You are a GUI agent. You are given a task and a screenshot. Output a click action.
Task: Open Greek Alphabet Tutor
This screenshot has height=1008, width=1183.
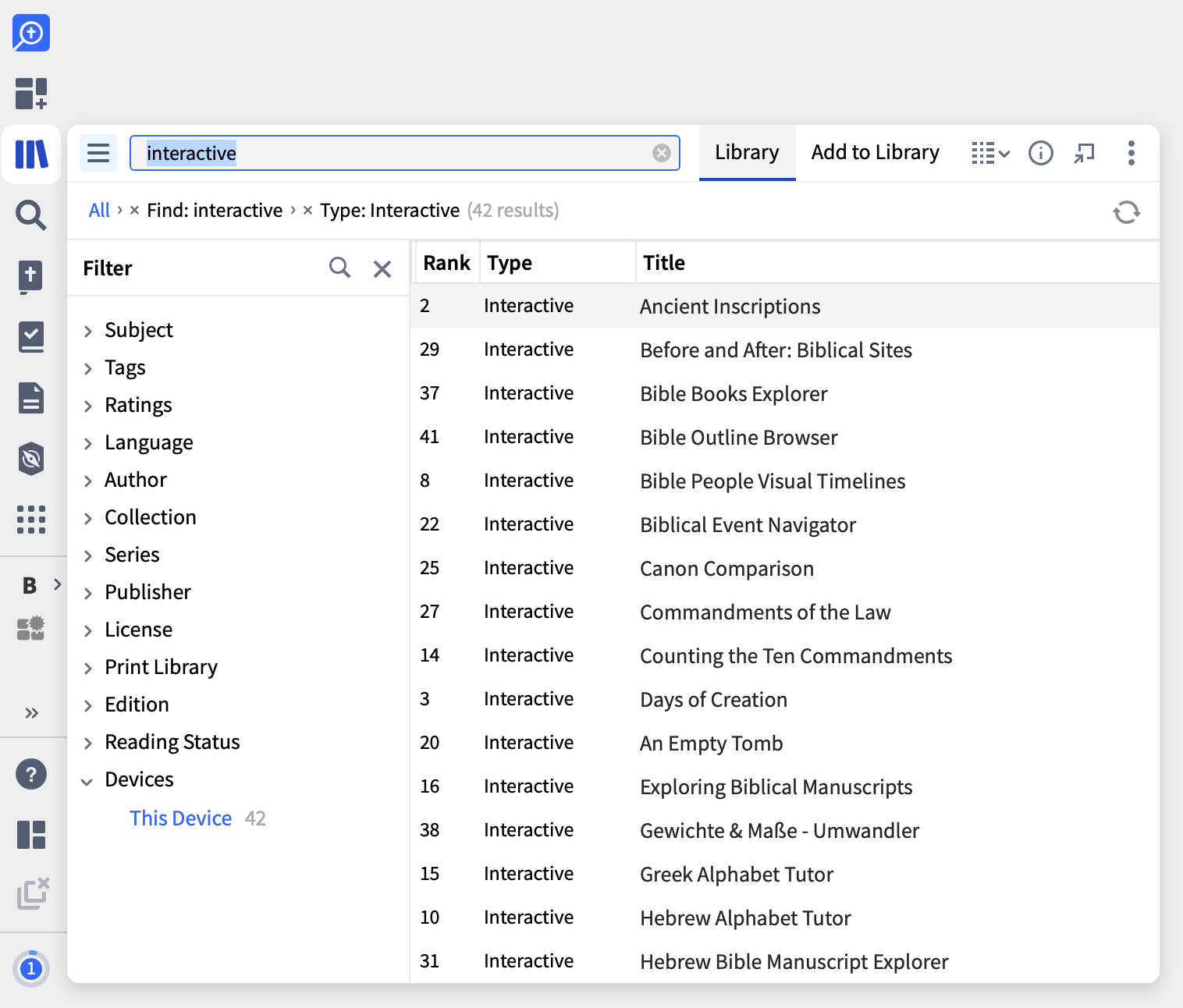[785, 874]
